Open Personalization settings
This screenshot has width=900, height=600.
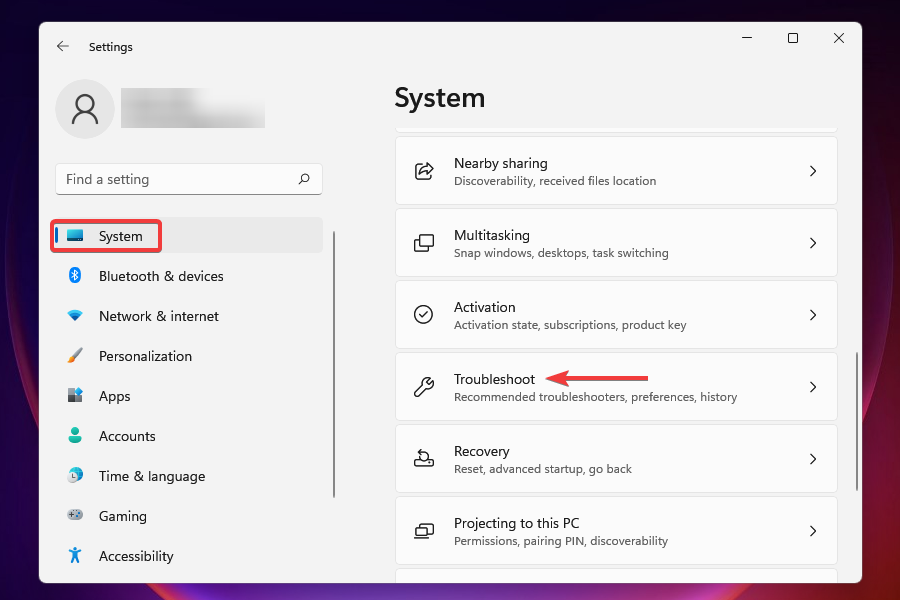[x=187, y=356]
